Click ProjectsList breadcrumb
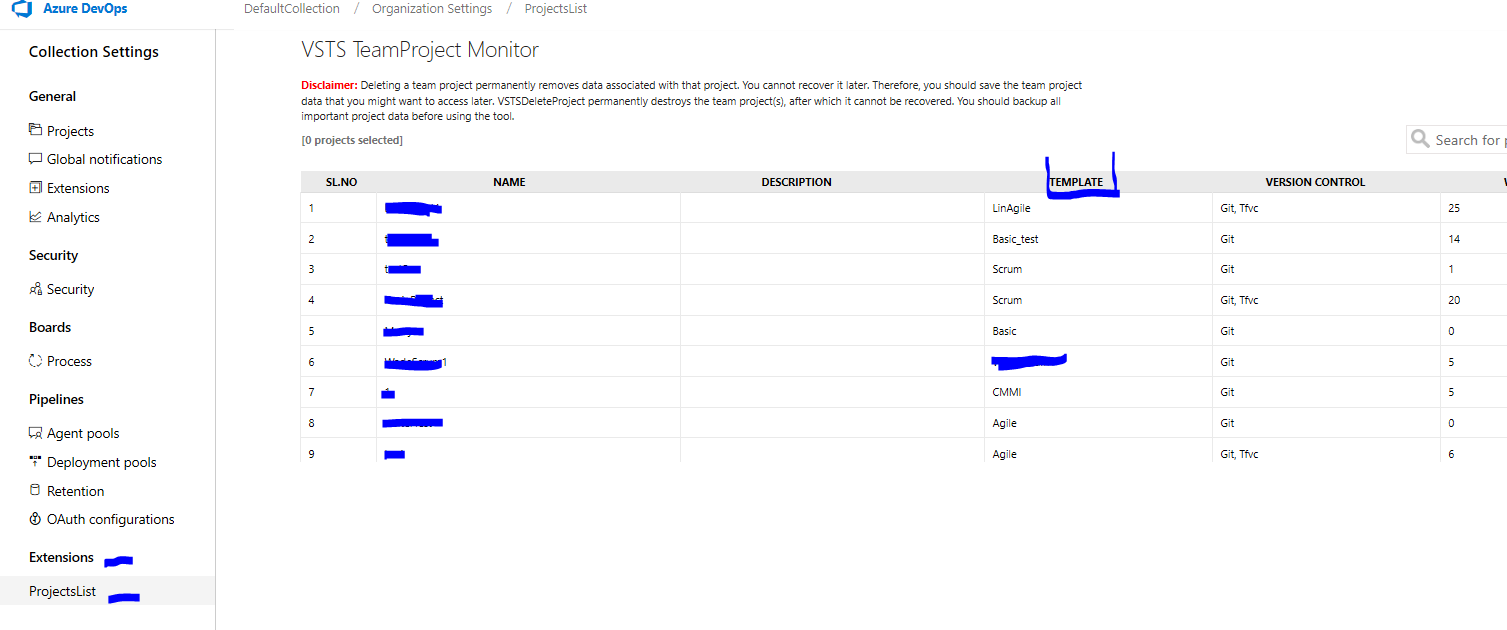The height and width of the screenshot is (630, 1507). [x=556, y=9]
